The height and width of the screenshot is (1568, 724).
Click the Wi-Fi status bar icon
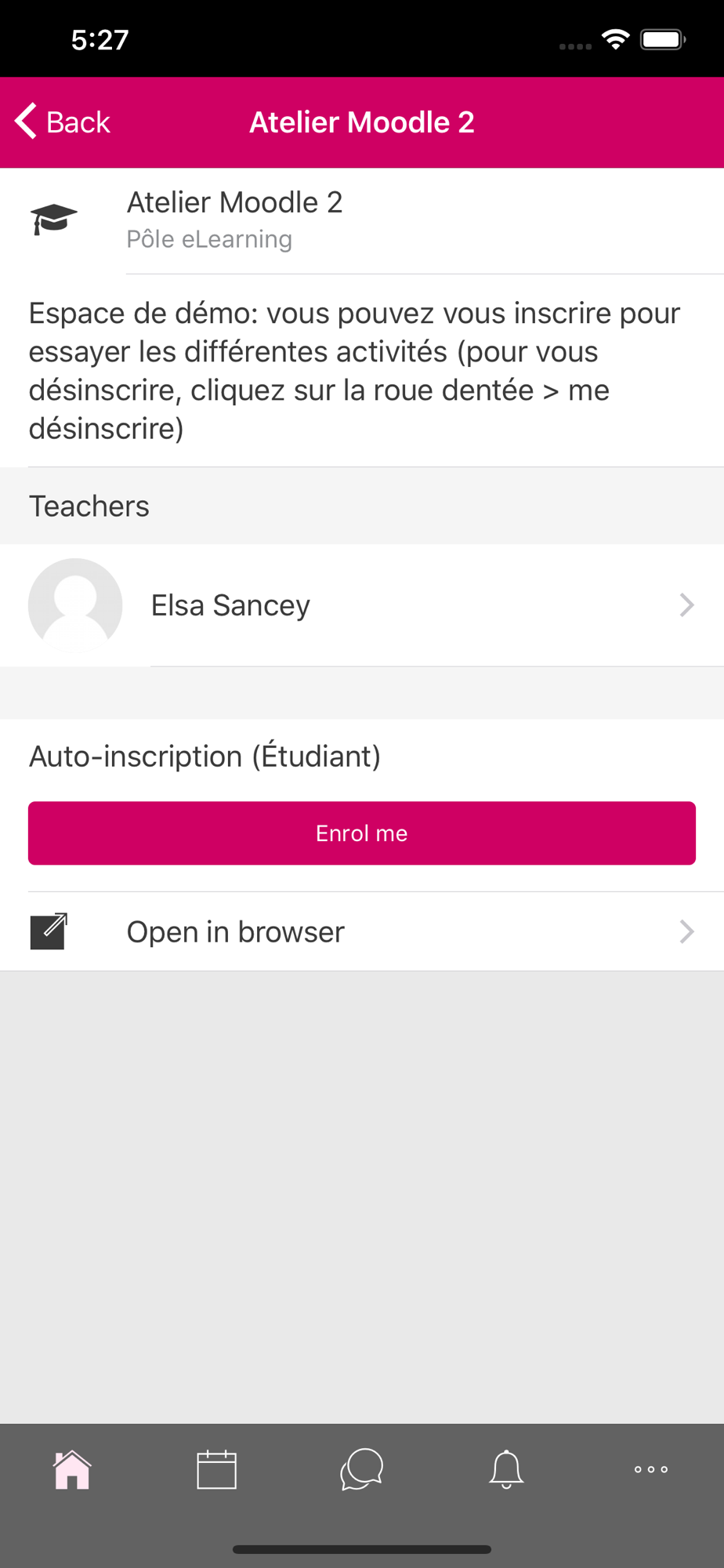pos(616,39)
